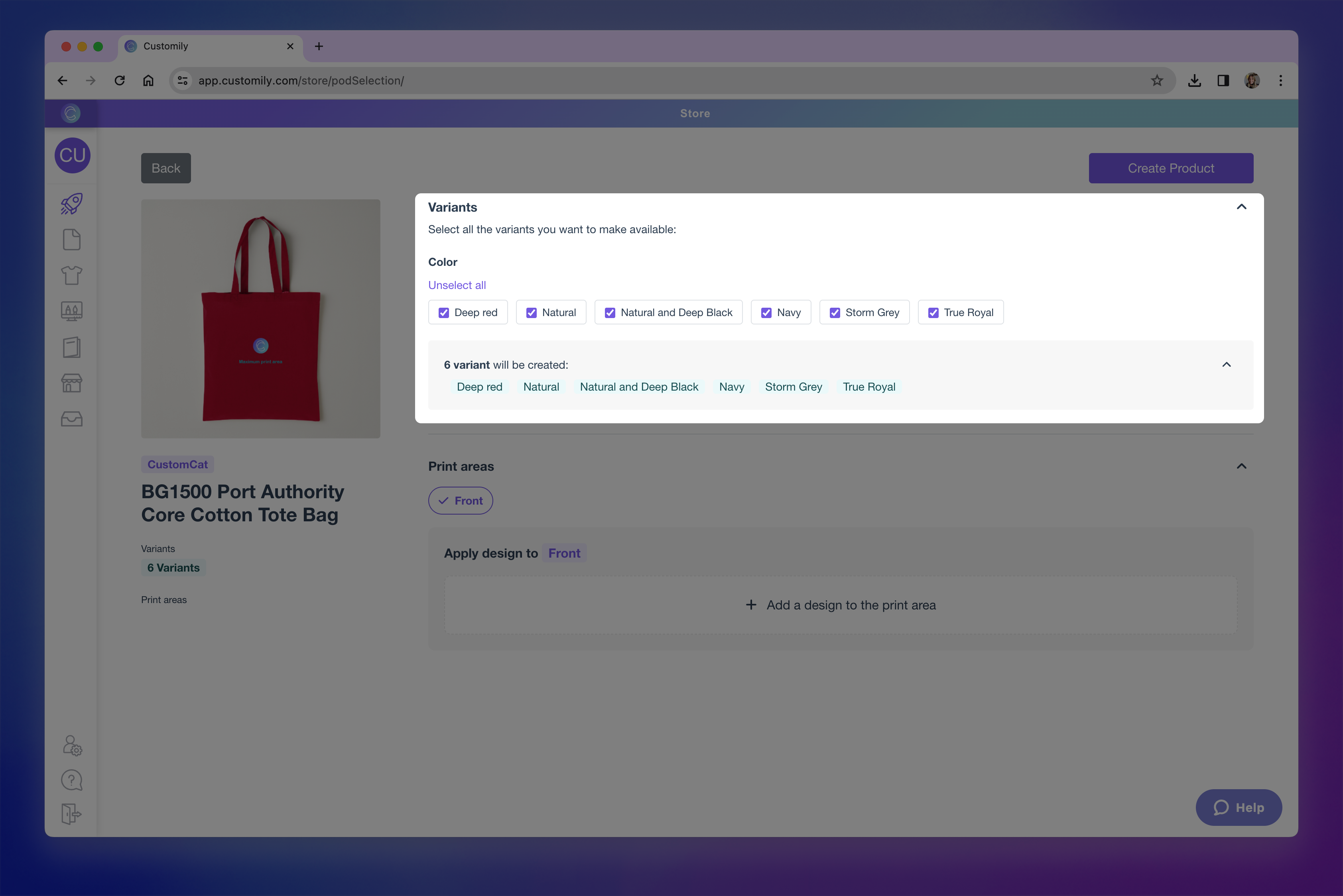
Task: Collapse the Variants section chevron
Action: pos(1241,207)
